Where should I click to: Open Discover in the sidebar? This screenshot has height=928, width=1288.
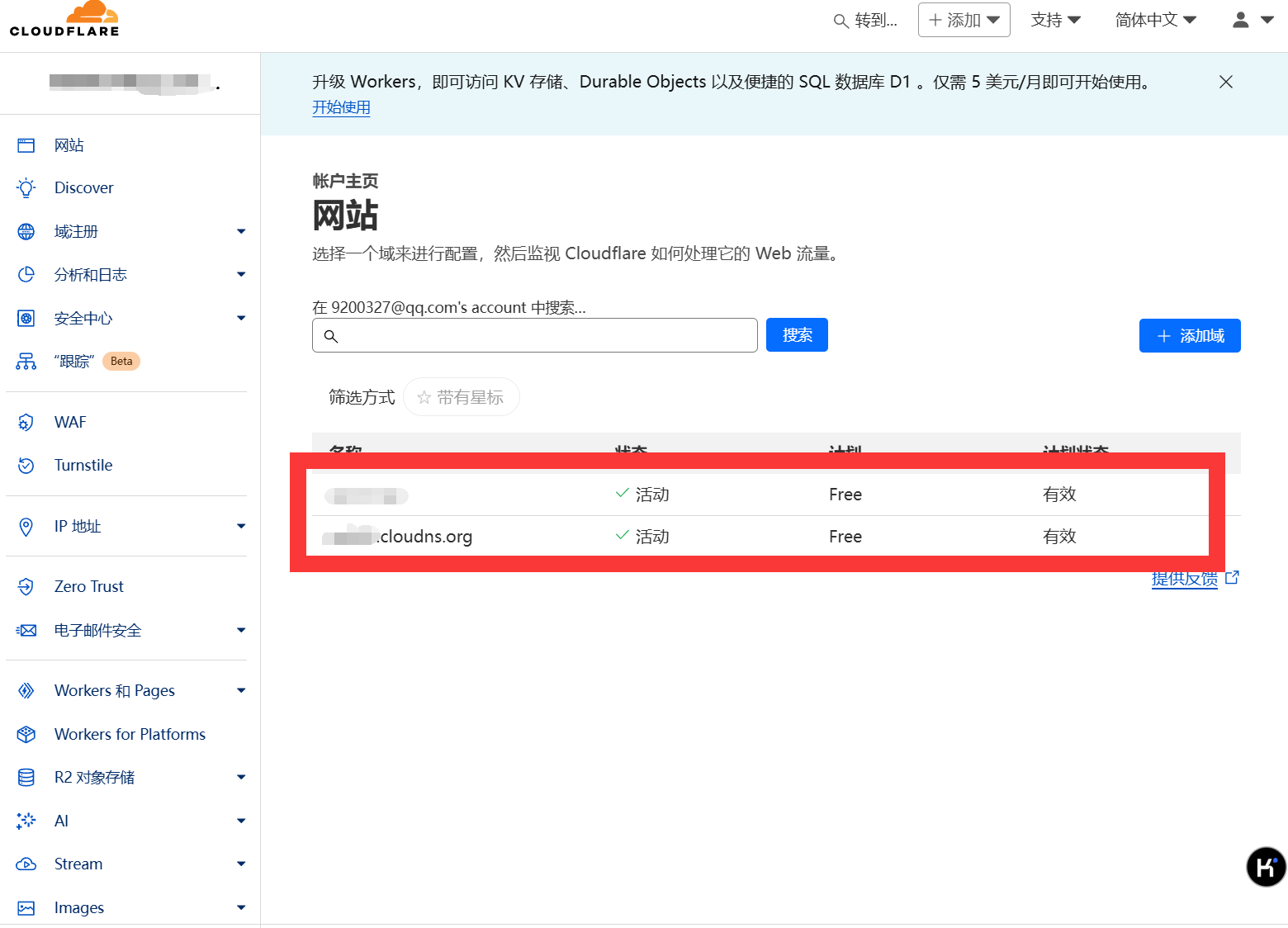[x=84, y=188]
